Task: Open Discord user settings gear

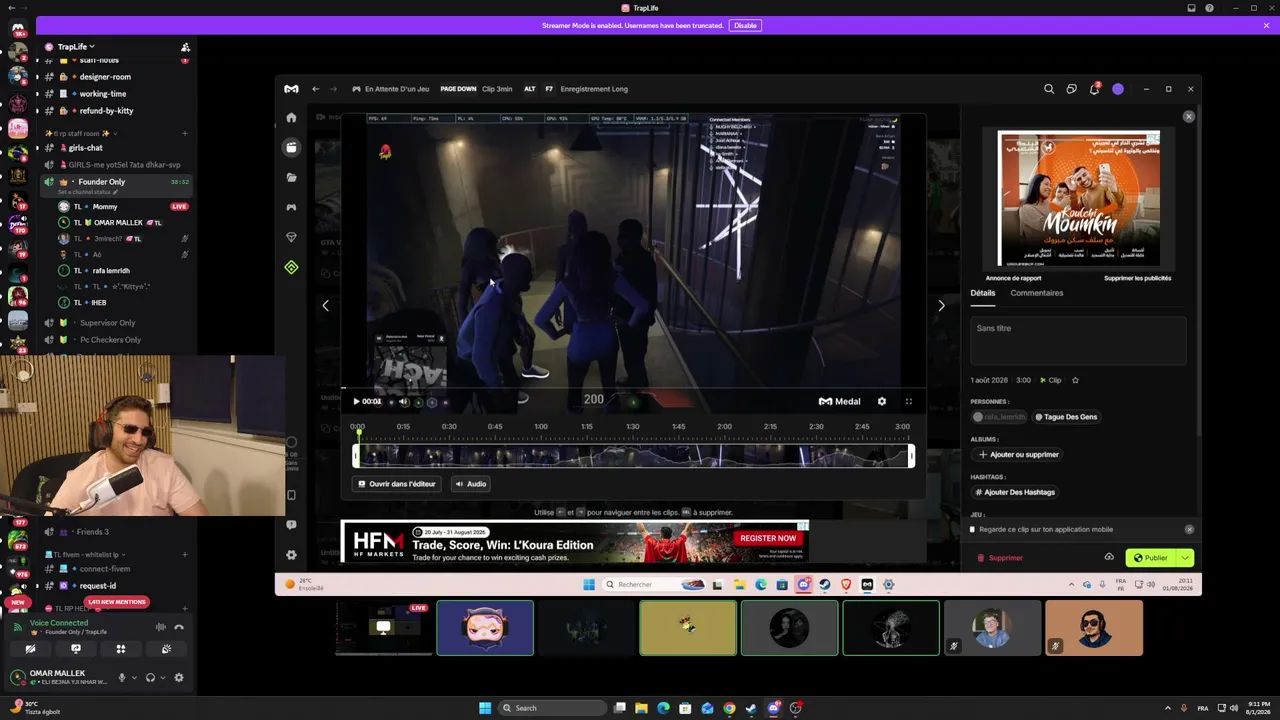Action: [179, 677]
